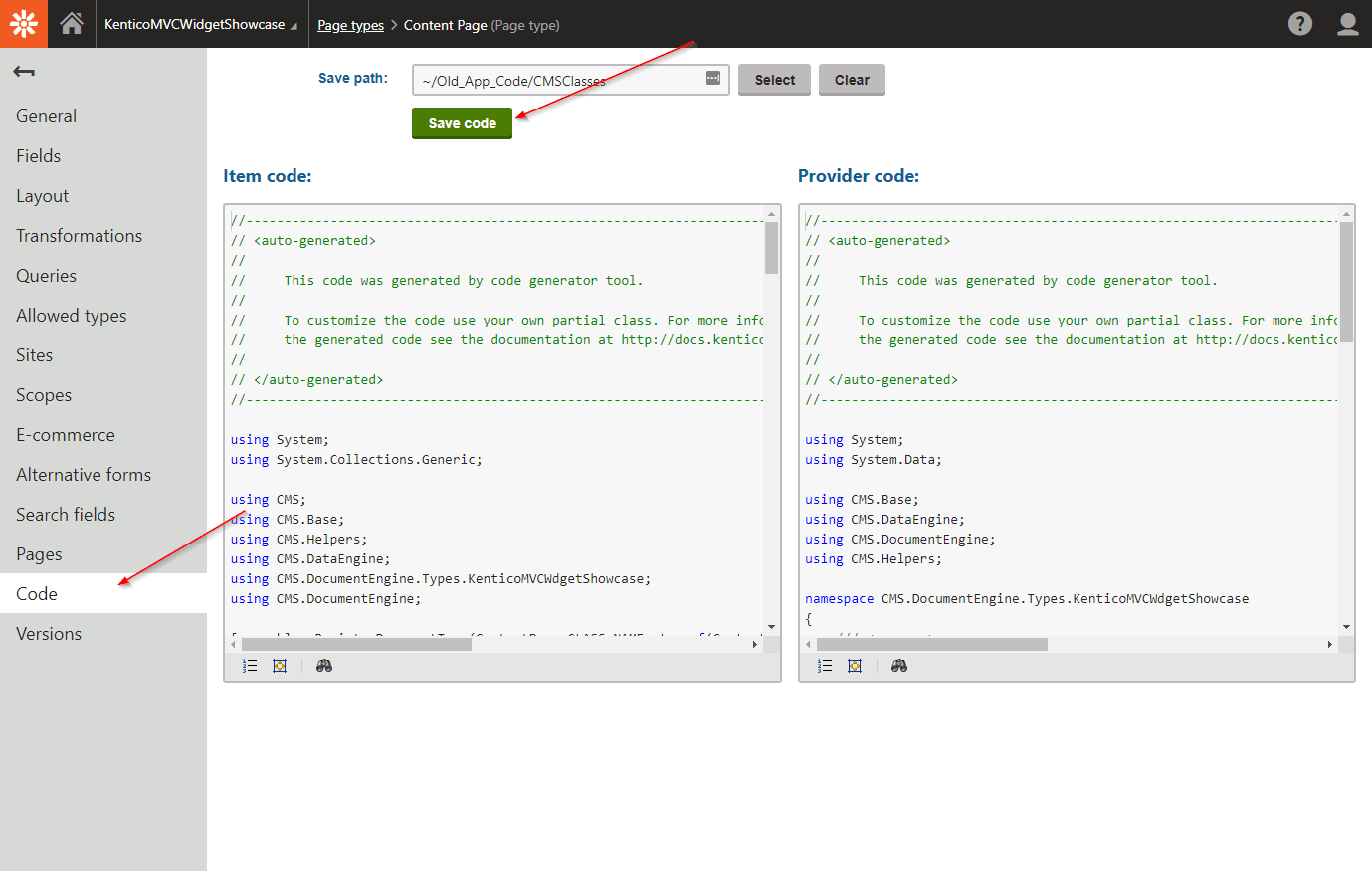The height and width of the screenshot is (871, 1372).
Task: Open search binoculars in Provider code editor
Action: click(899, 666)
